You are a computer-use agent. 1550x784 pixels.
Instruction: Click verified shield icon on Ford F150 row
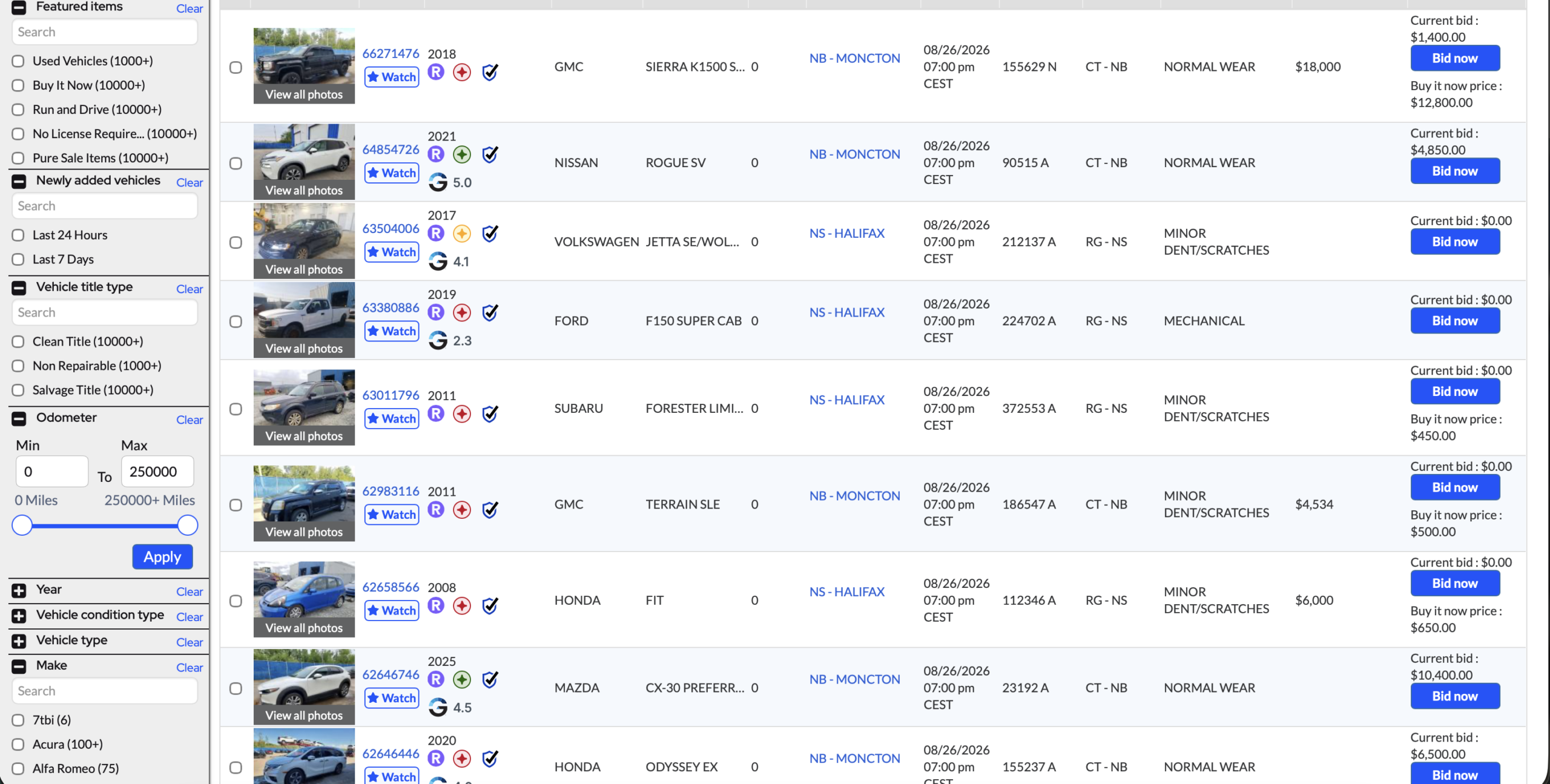pyautogui.click(x=490, y=312)
